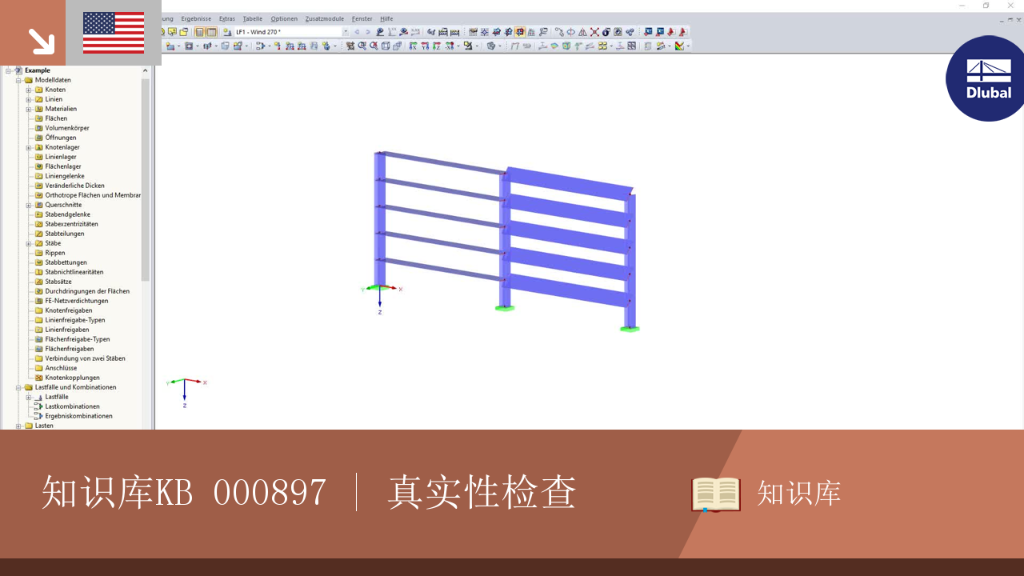The image size is (1024, 576).
Task: Go to the next load case arrow
Action: [368, 31]
